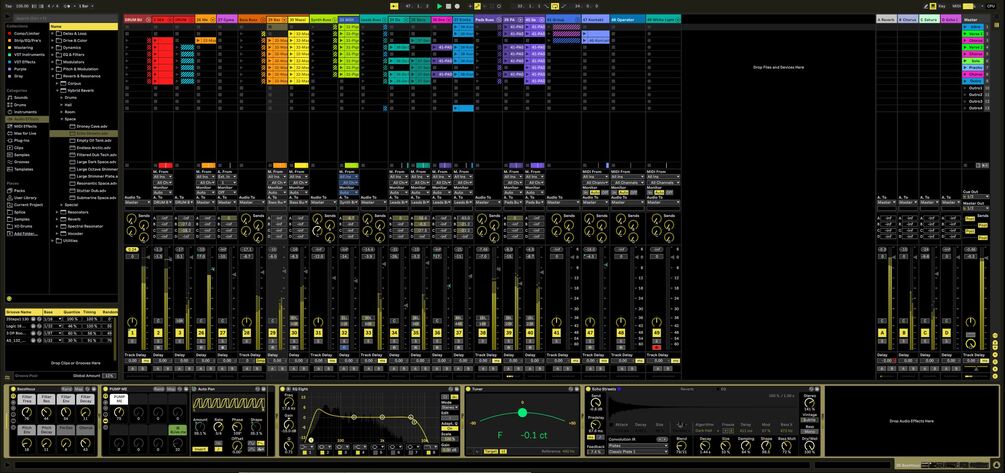Click the search field in browser
This screenshot has height=473, width=1005.
click(x=64, y=19)
